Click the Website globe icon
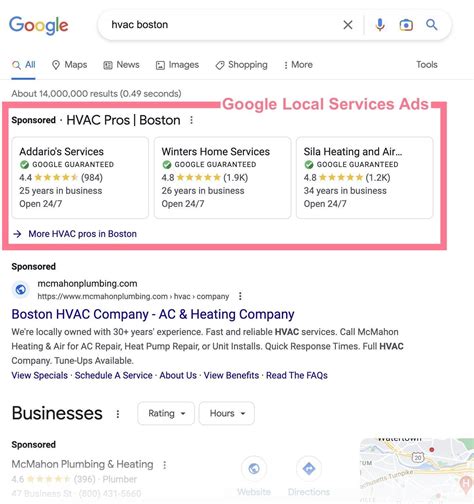Image resolution: width=474 pixels, height=504 pixels. [254, 469]
